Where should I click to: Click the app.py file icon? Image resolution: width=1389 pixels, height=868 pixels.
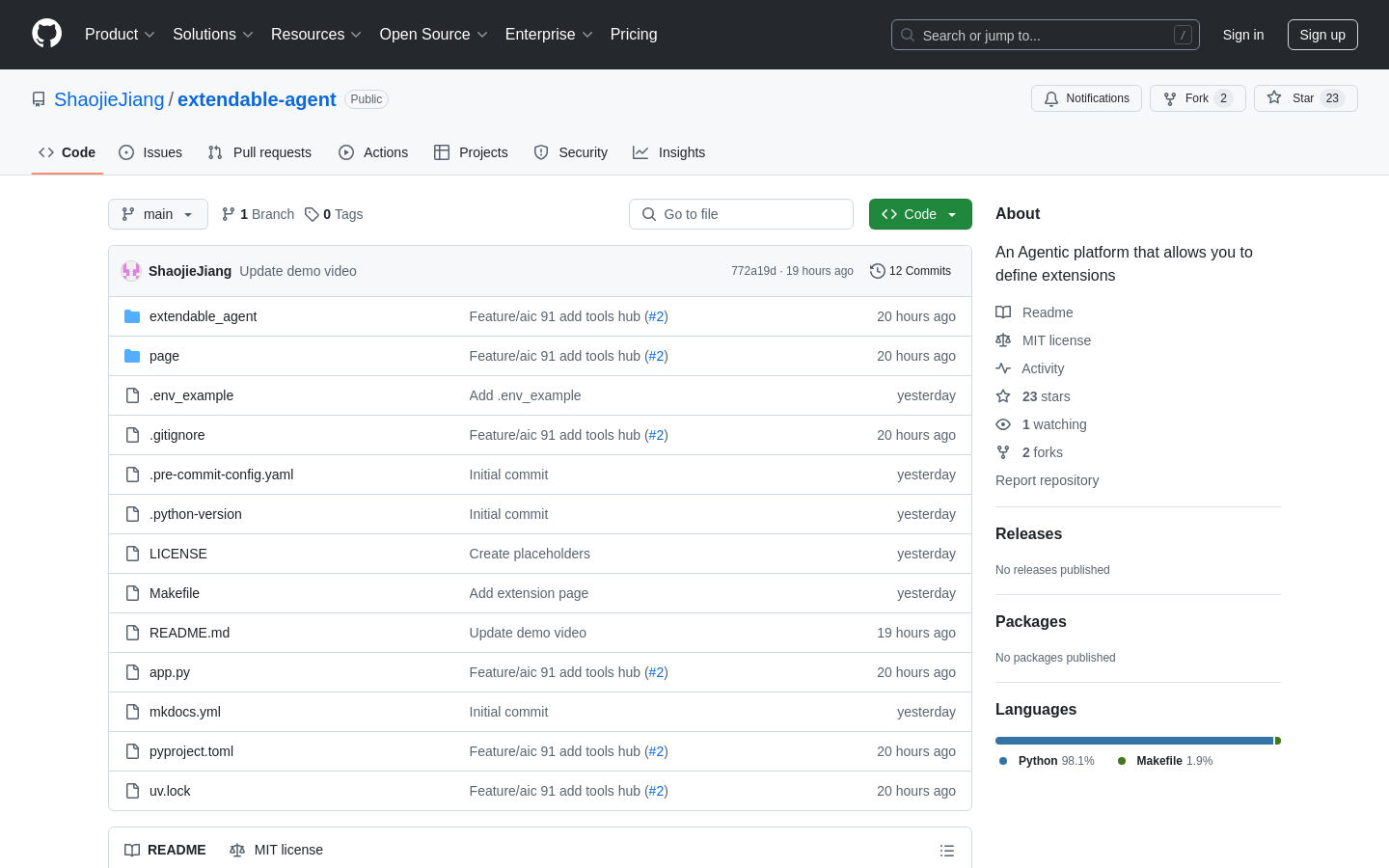point(132,672)
